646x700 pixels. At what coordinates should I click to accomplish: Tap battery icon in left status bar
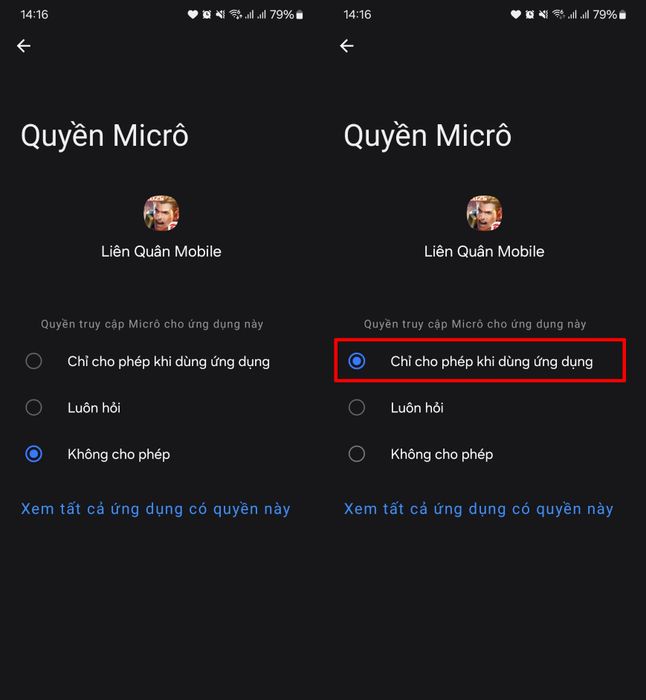point(300,15)
